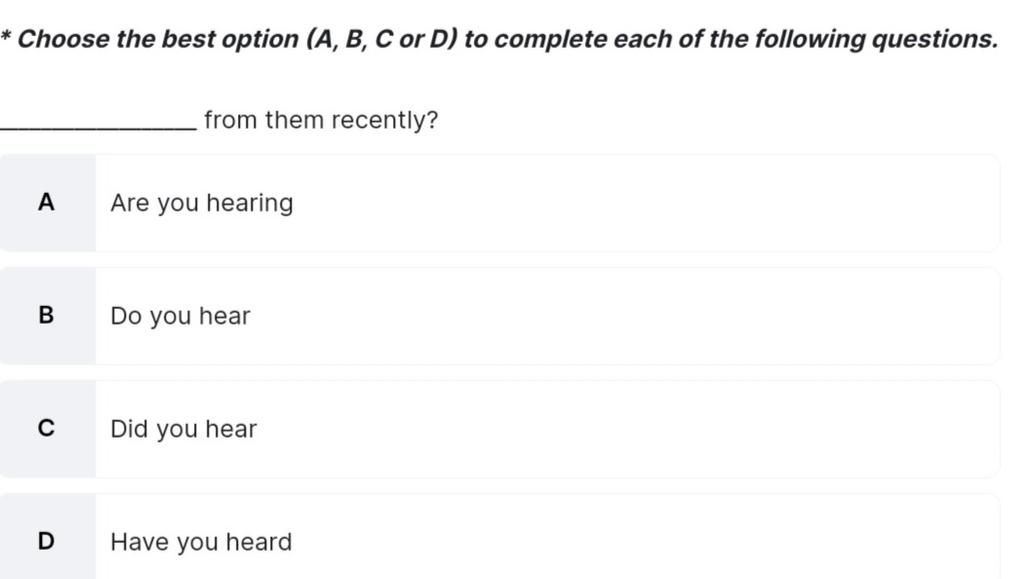Screen dimensions: 1024x579
Task: Click the asterisk before the instruction text
Action: click(6, 38)
